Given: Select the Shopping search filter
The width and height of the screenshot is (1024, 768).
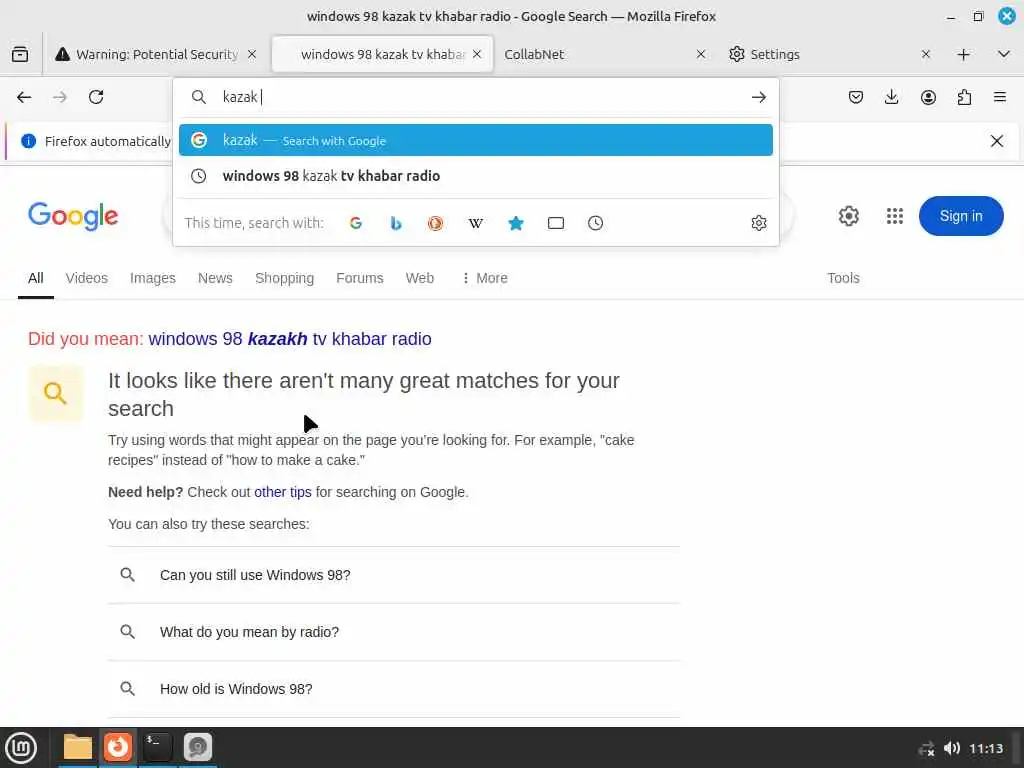Looking at the screenshot, I should [x=285, y=278].
